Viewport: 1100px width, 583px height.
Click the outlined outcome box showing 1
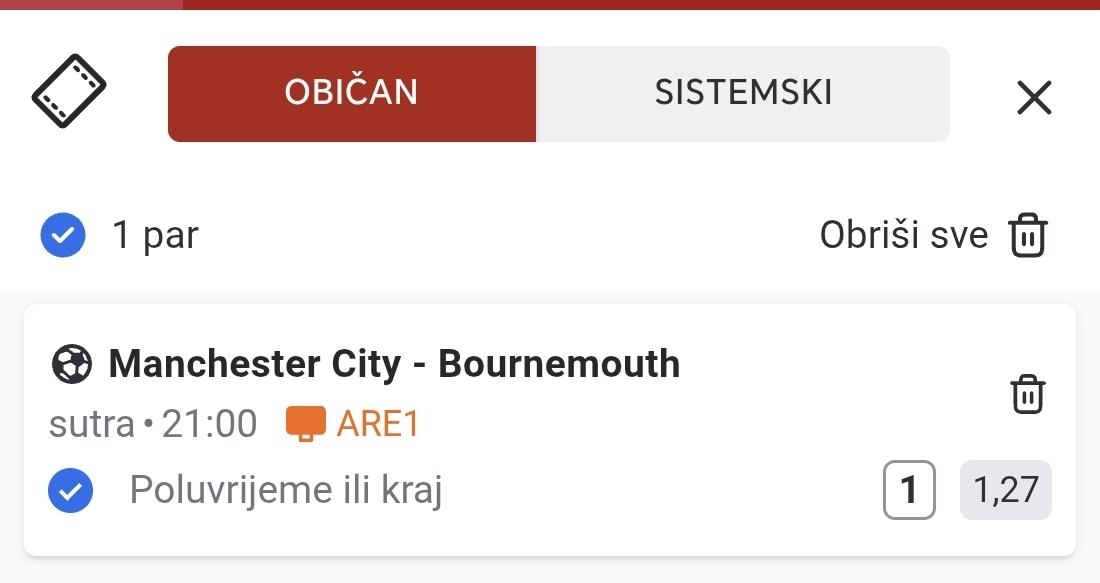(x=909, y=490)
